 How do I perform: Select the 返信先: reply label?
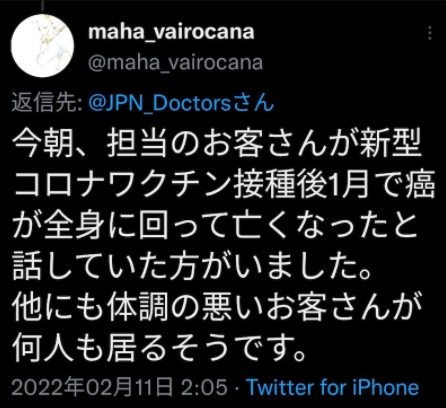47,103
